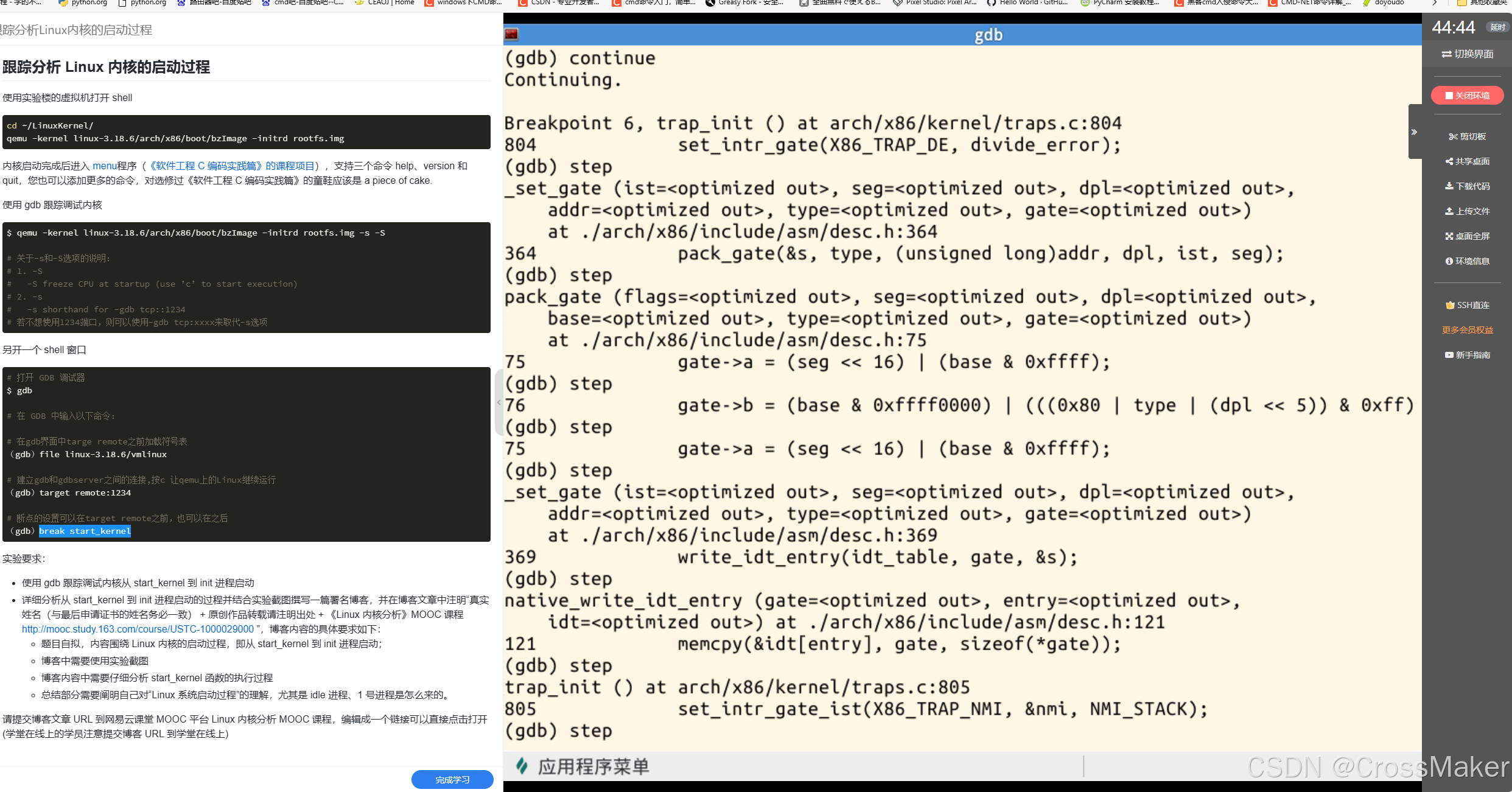Open the mooc.study.163.com course link
1512x792 pixels.
(x=138, y=629)
